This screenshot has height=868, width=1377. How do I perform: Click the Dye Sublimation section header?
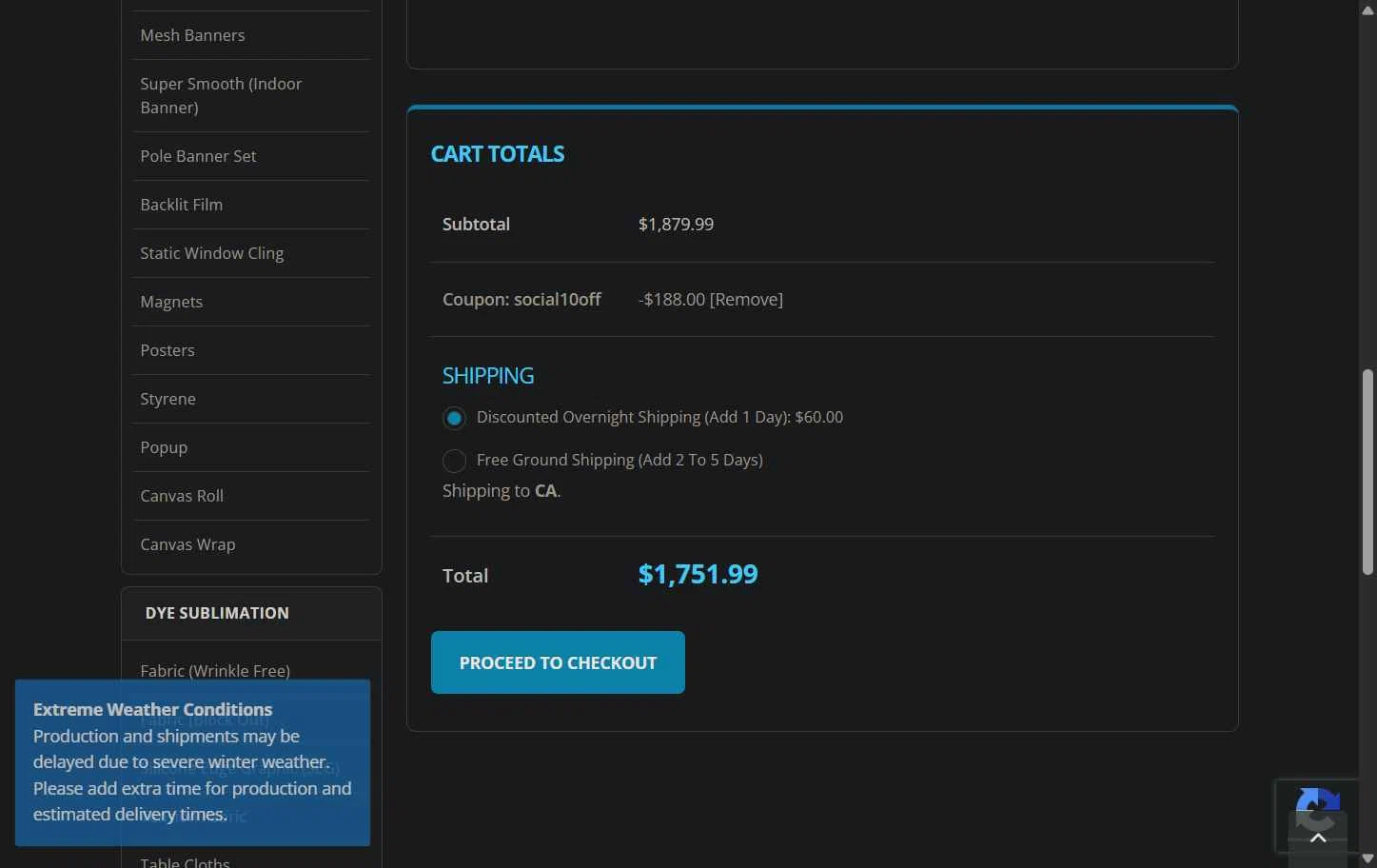tap(217, 613)
